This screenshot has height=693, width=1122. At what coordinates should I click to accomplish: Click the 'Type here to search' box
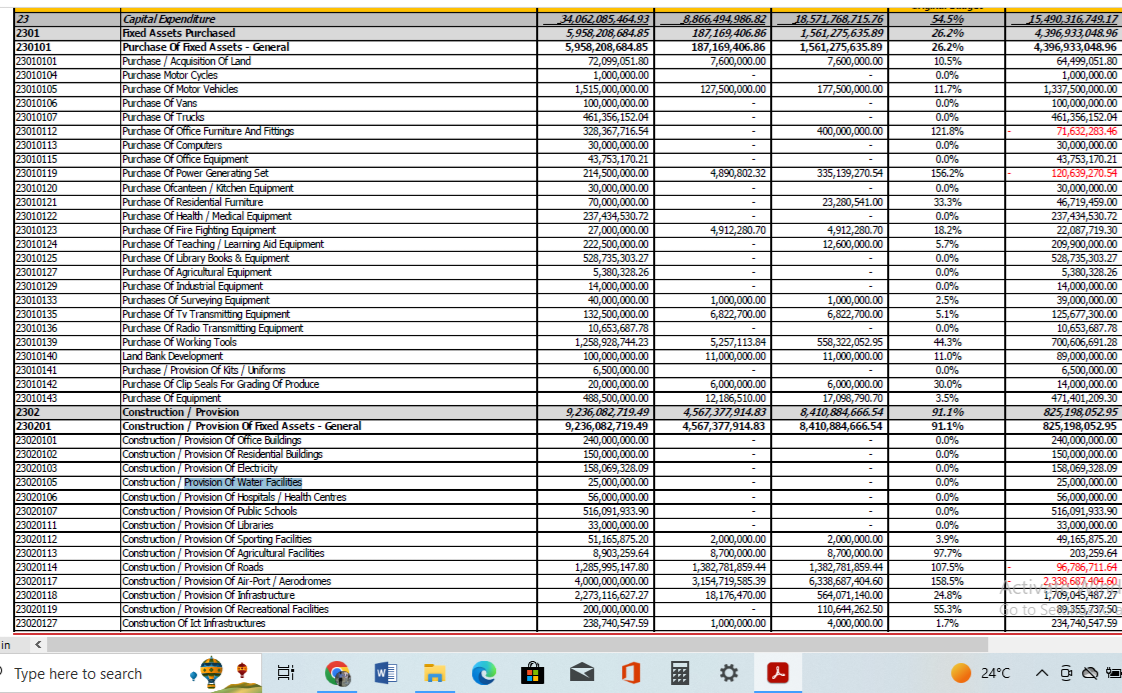click(78, 674)
